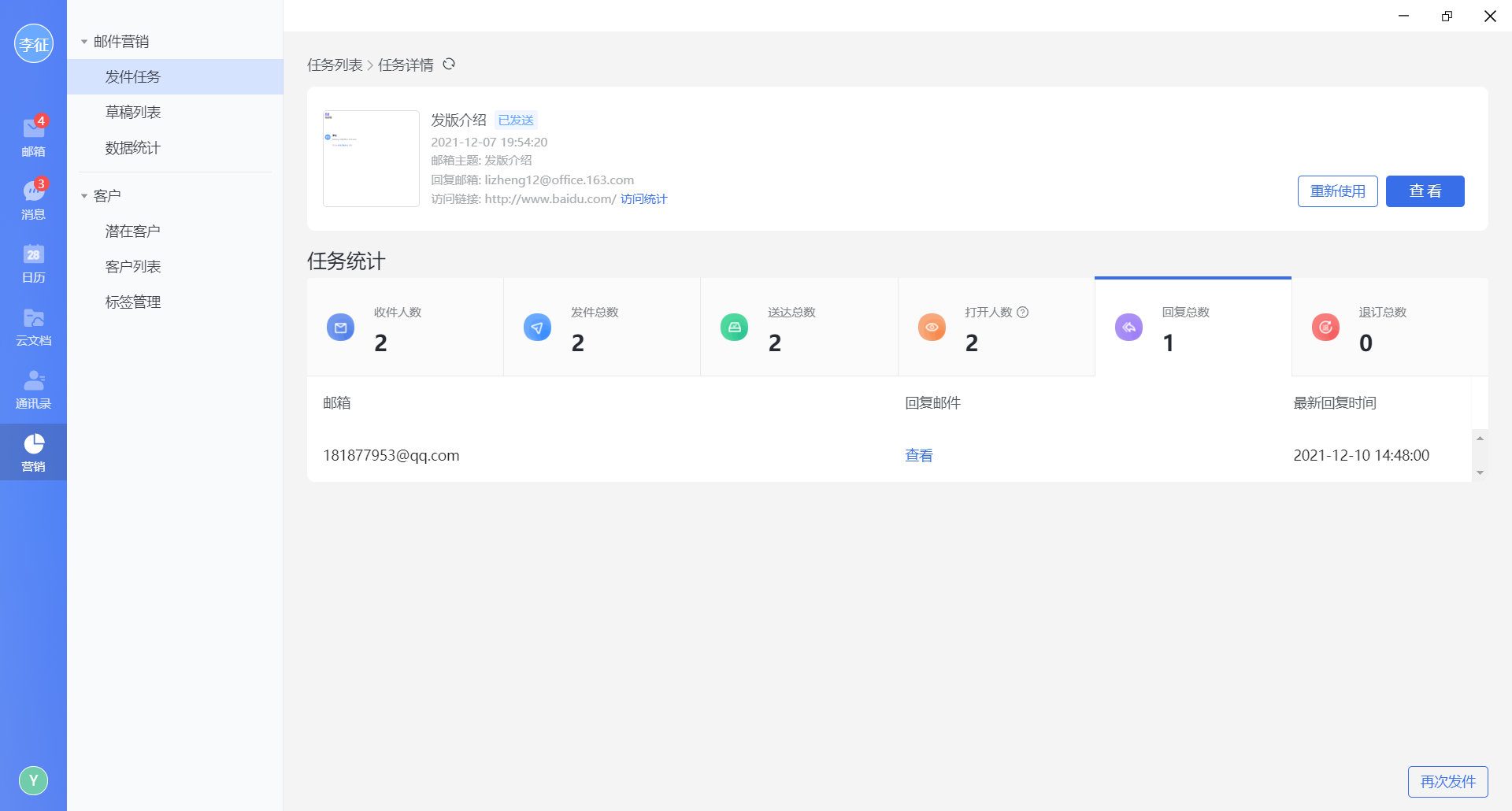Open the 消息 messages icon
Viewport: 1512px width, 811px height.
coord(33,198)
